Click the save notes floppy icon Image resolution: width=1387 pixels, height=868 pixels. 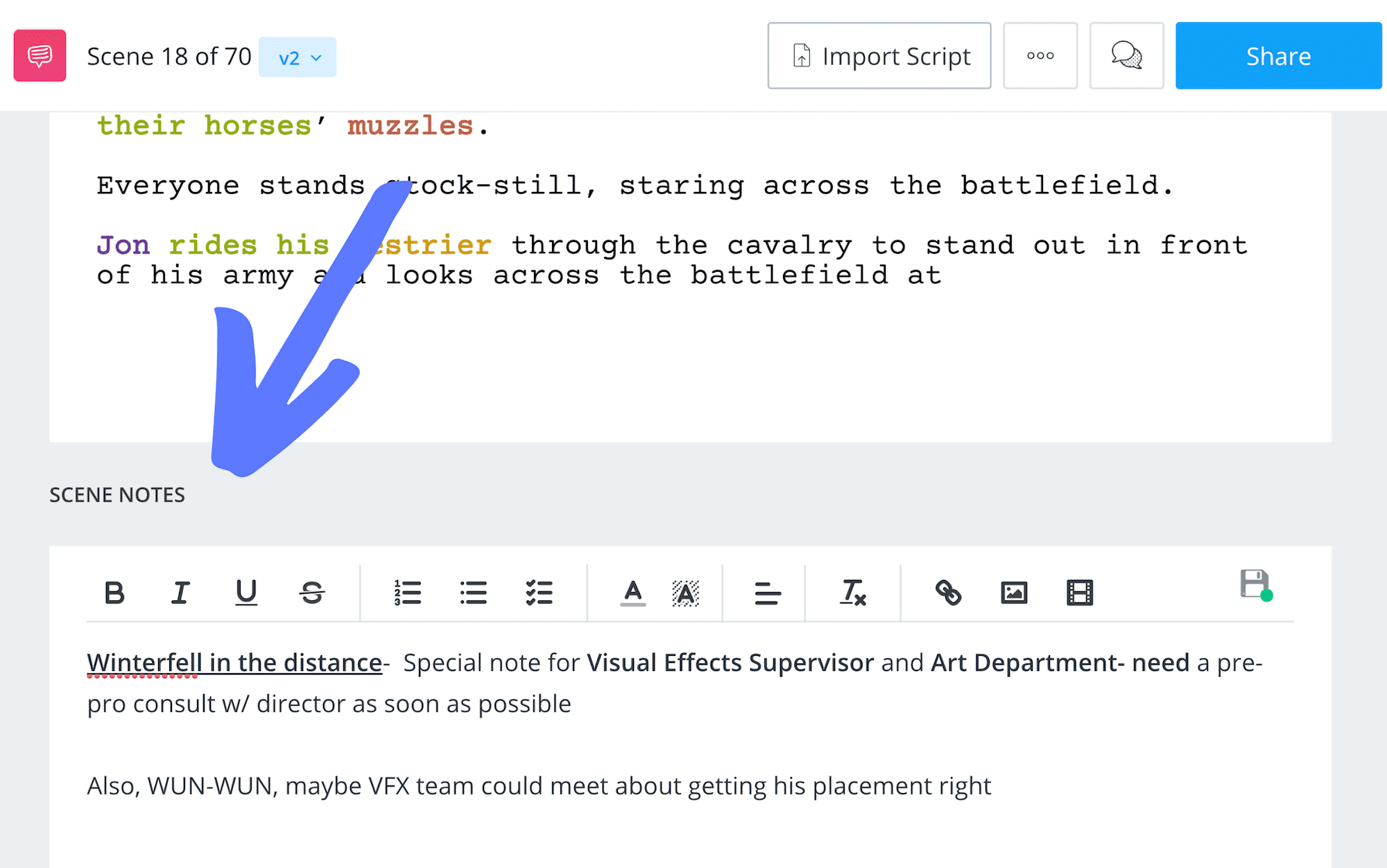[x=1255, y=585]
